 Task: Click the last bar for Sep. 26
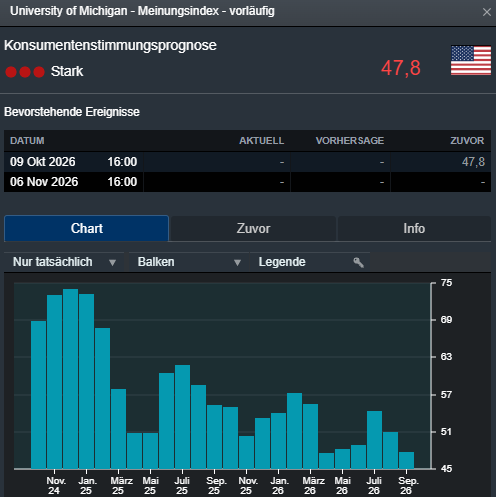(x=407, y=460)
